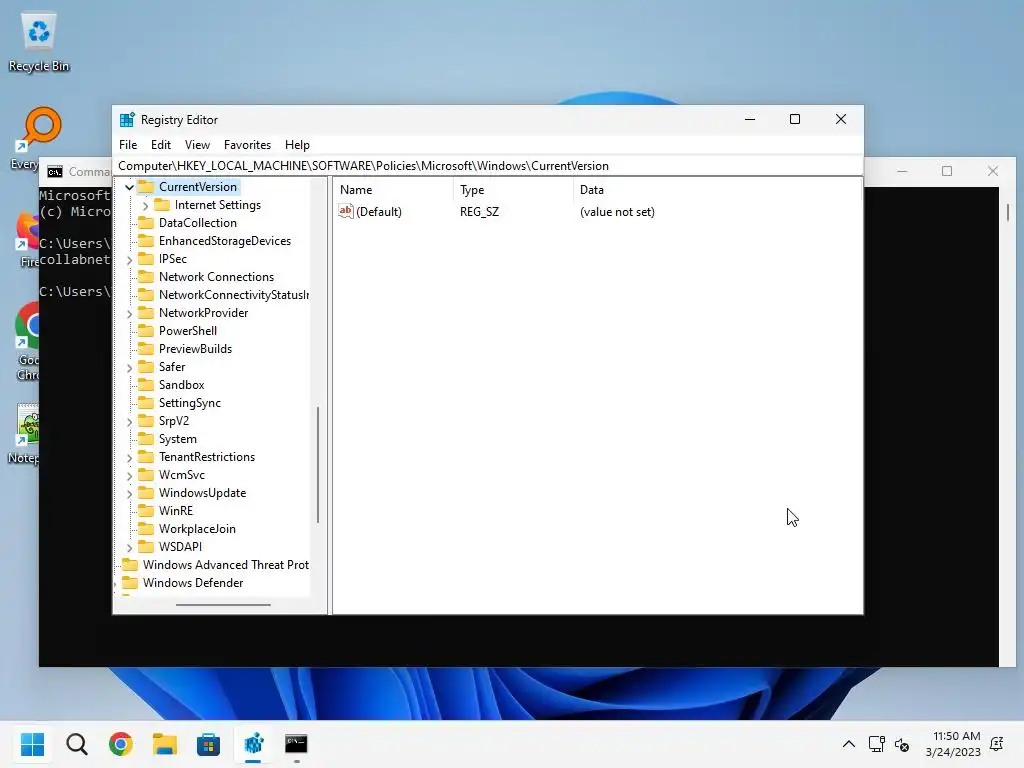Switch to Command Prompt taskbar icon
This screenshot has width=1024, height=768.
[296, 744]
